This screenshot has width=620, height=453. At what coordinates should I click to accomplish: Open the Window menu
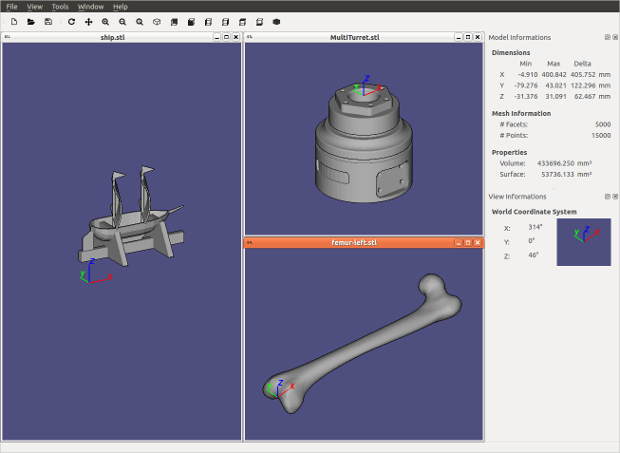click(x=91, y=6)
